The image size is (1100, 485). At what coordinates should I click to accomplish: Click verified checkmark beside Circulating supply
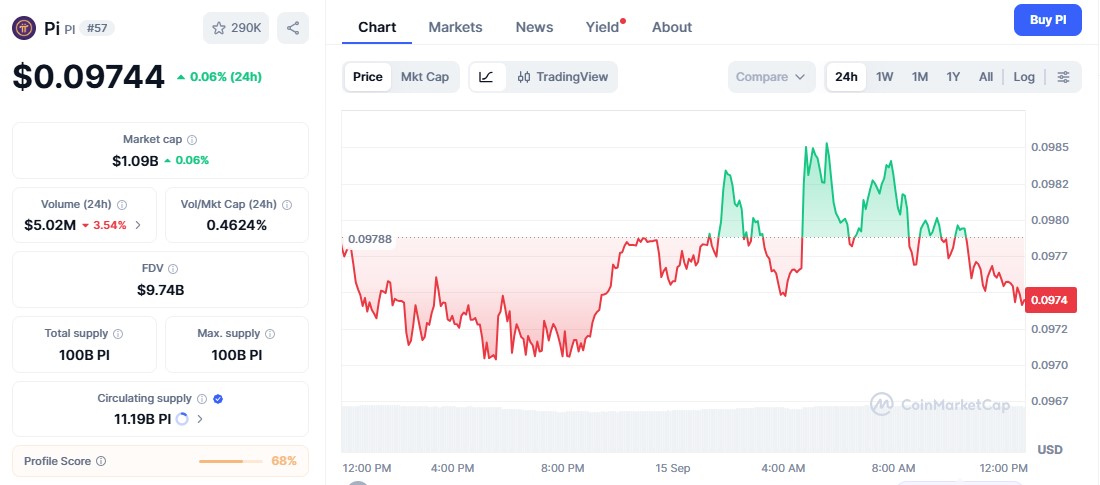click(x=218, y=399)
